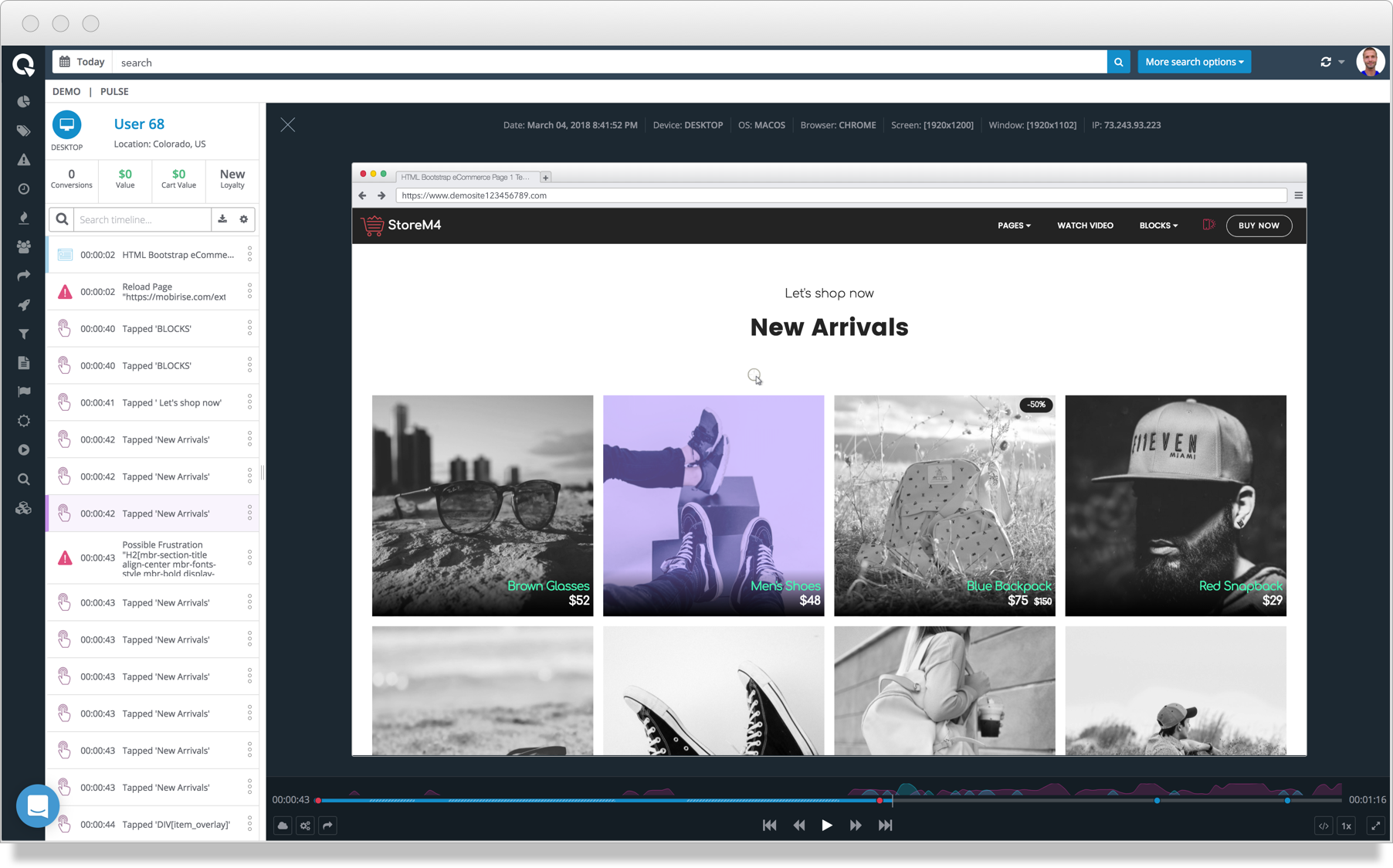The width and height of the screenshot is (1393, 868).
Task: Open the flag icon in left sidebar
Action: click(x=24, y=392)
